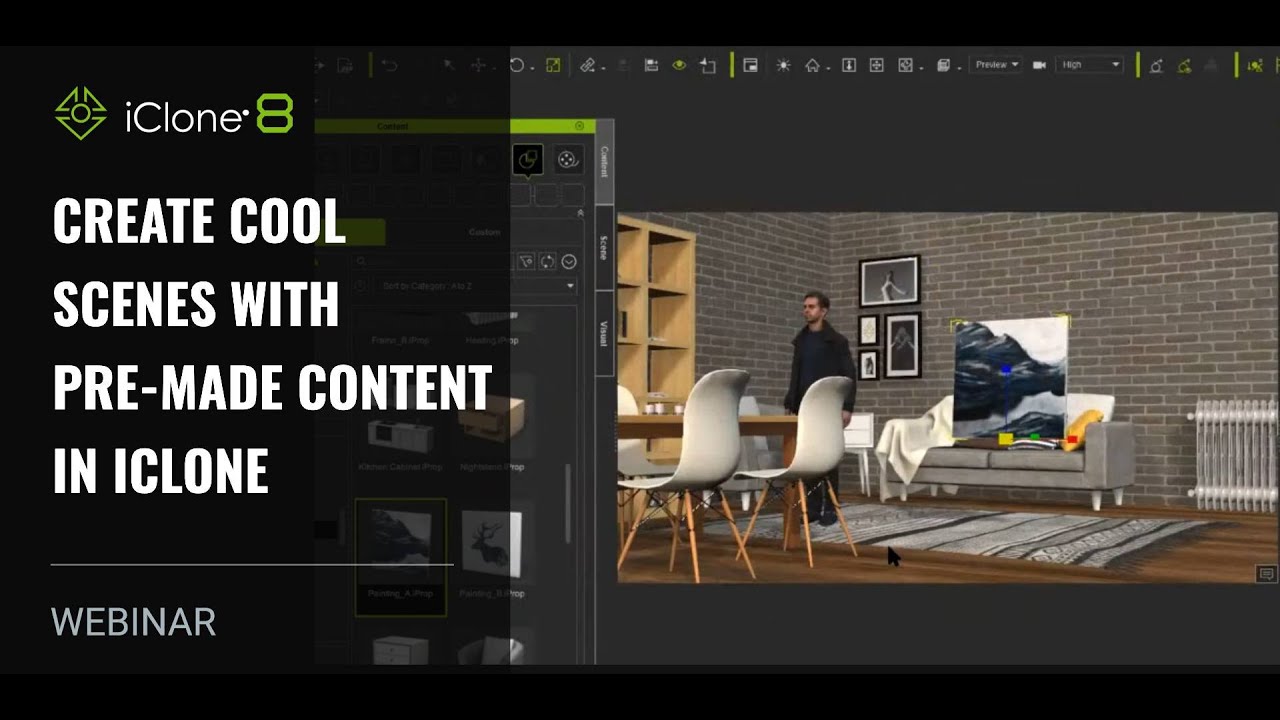Toggle the green eye visibility icon
Screen dimensions: 1280x720
coord(679,65)
